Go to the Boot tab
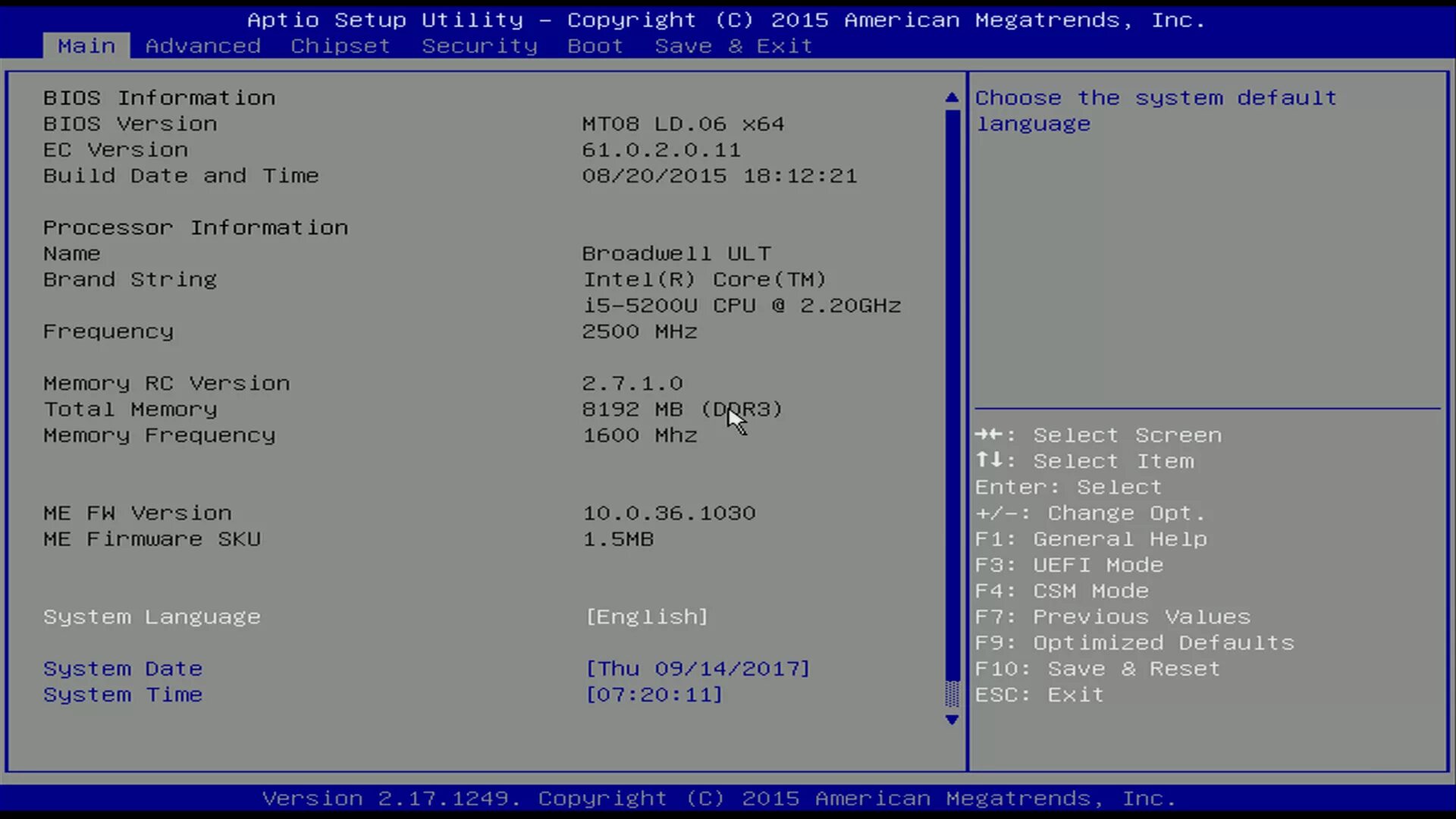 (x=595, y=46)
